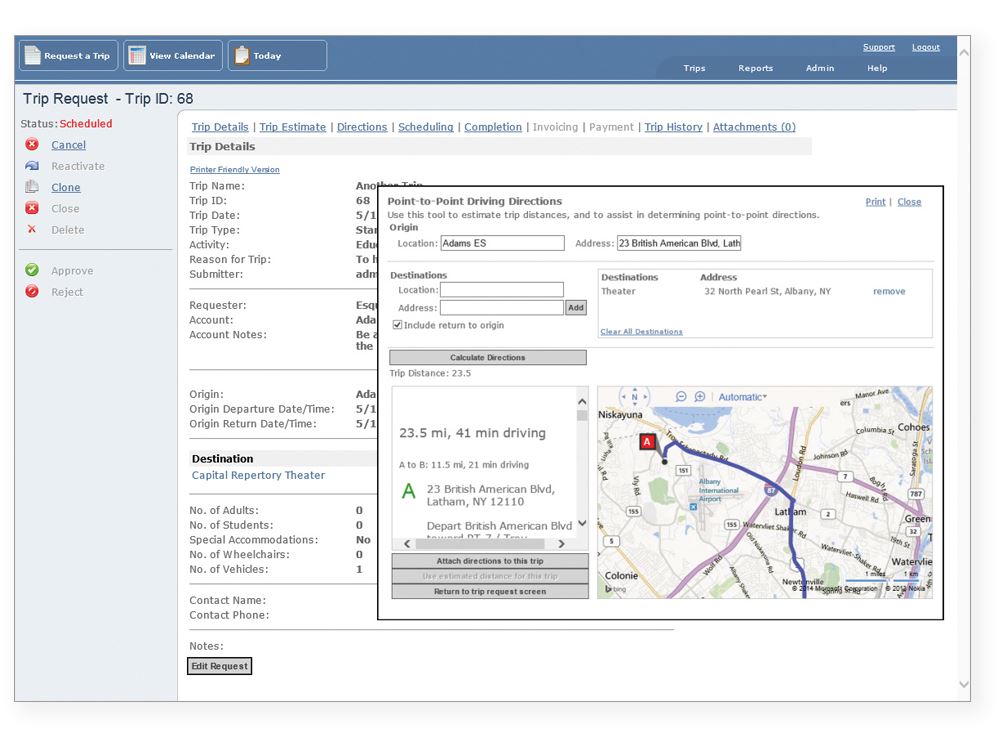
Task: Click the Request a Trip document icon
Action: point(33,55)
